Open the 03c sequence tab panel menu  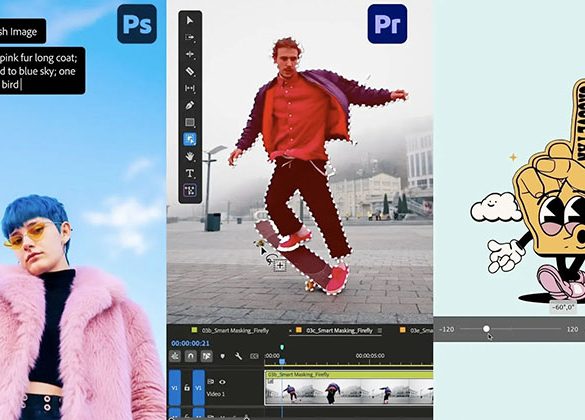pyautogui.click(x=379, y=330)
